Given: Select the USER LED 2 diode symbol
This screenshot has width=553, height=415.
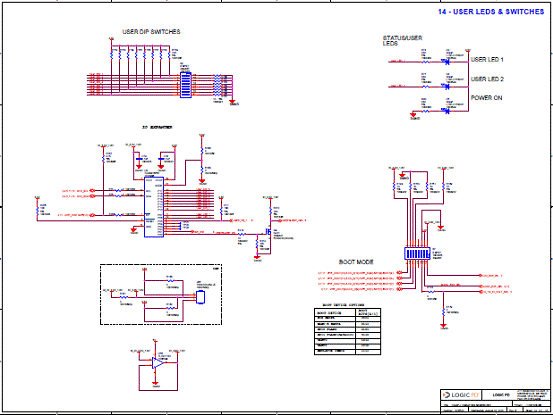Looking at the screenshot, I should (446, 86).
